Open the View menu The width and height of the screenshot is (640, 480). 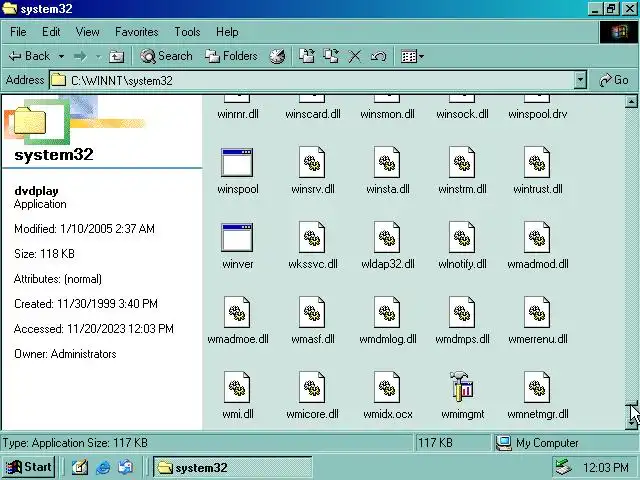click(x=87, y=32)
